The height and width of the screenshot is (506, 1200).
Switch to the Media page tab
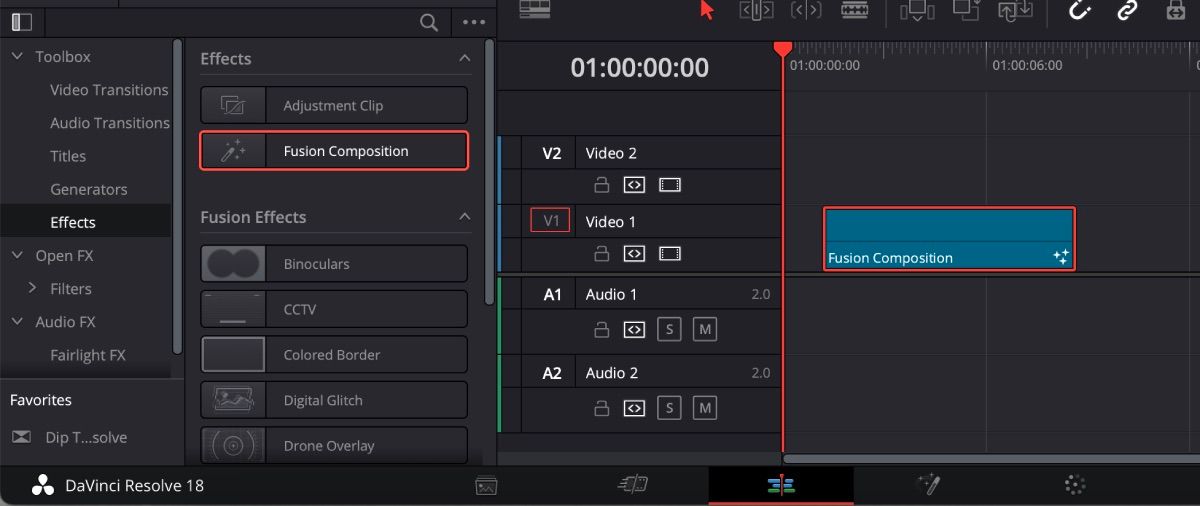pyautogui.click(x=486, y=486)
